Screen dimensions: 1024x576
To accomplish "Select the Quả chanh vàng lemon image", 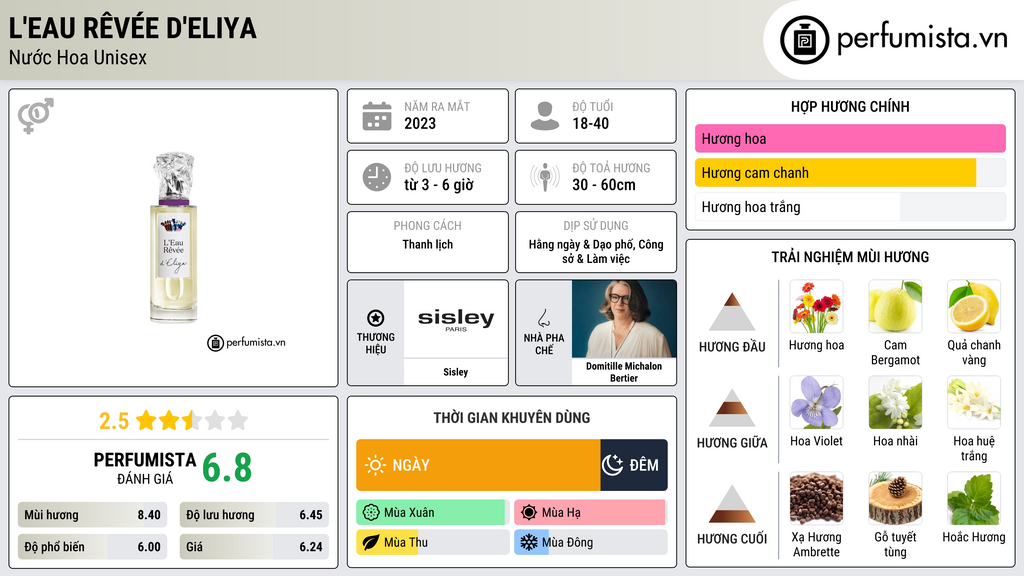I will tap(974, 306).
